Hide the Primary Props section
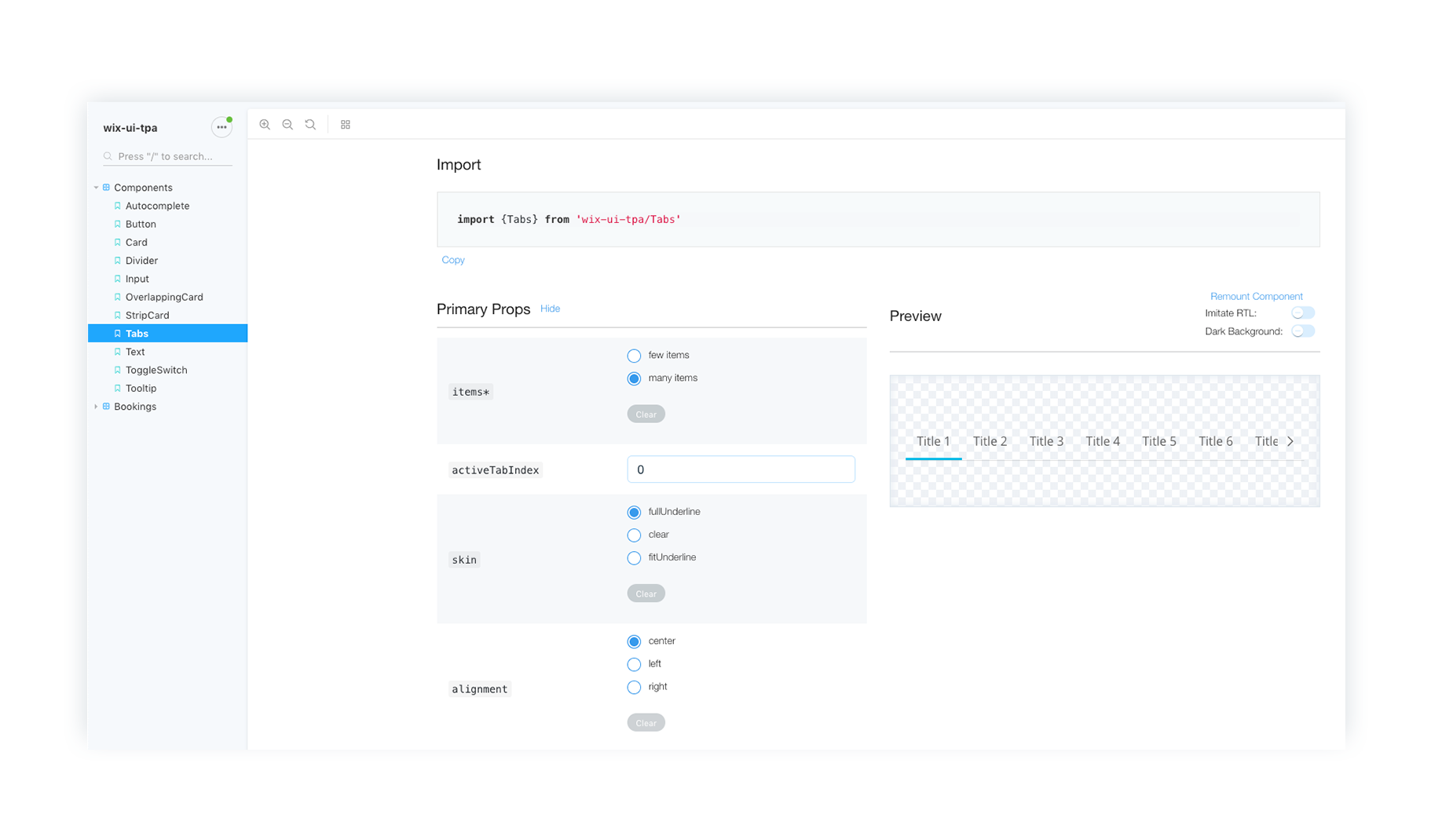 [550, 309]
